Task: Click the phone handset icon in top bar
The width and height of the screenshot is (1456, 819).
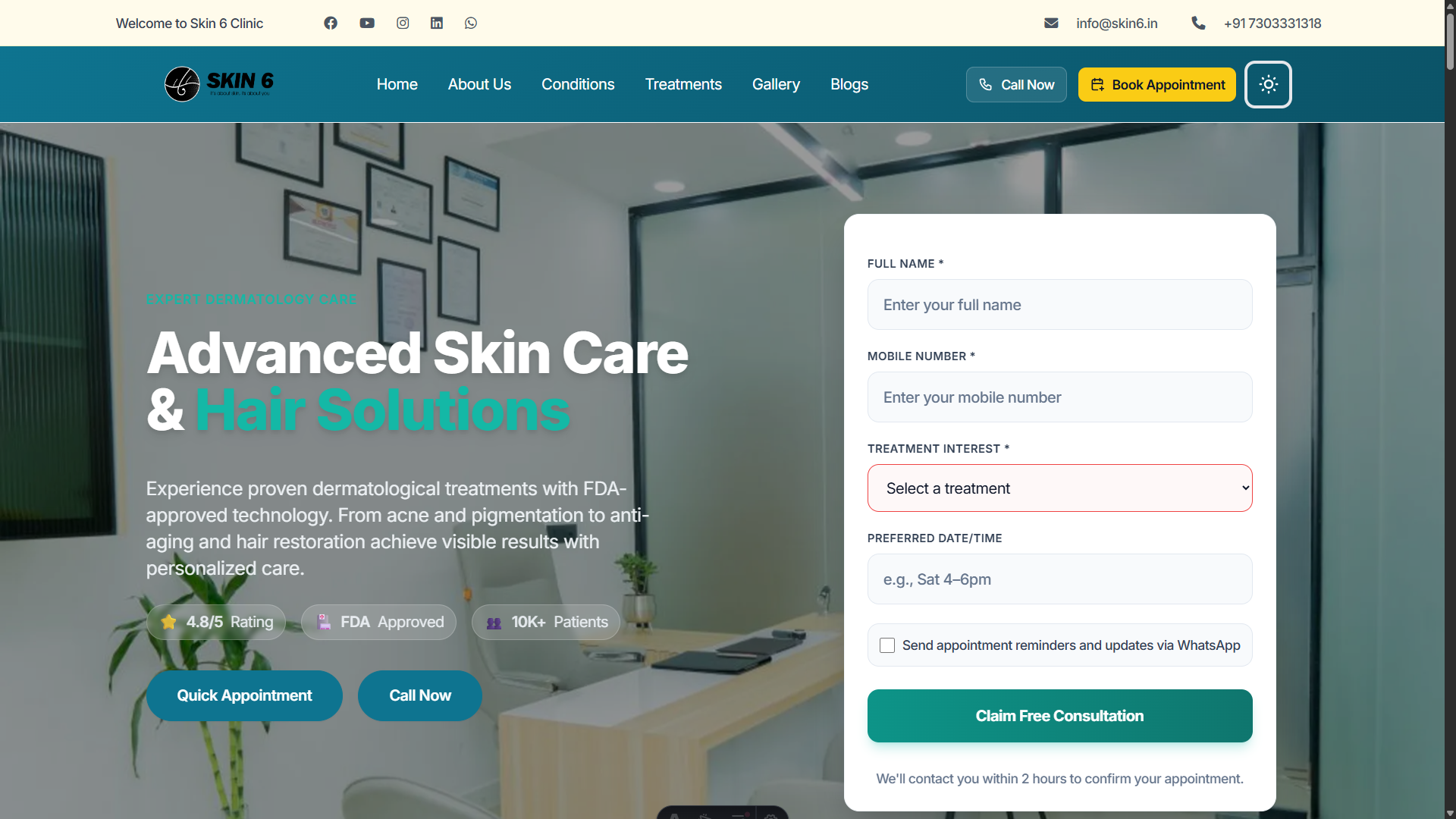Action: point(1198,23)
